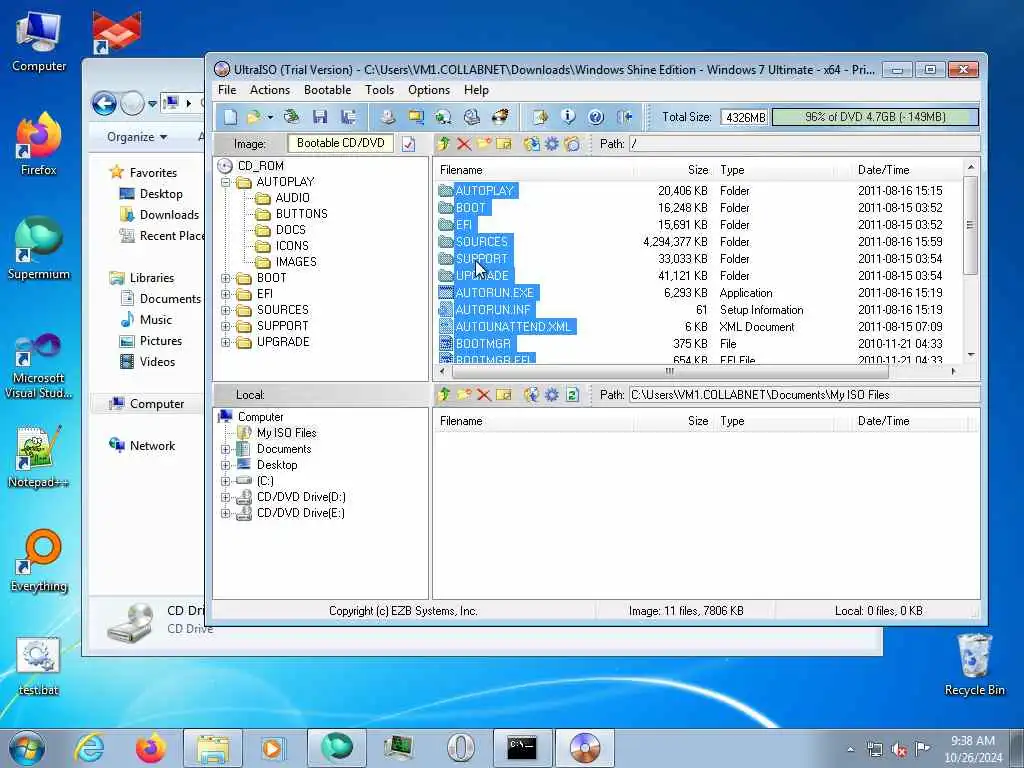Click the Save floppy disk icon
The image size is (1024, 768).
click(320, 117)
